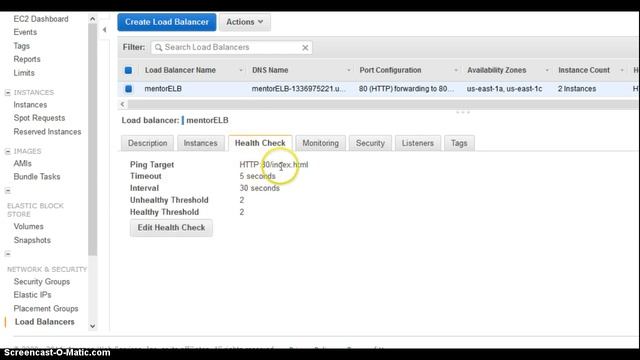Select the mentorELB-1336975221 DNS name cell
640x360 pixels.
(x=298, y=89)
